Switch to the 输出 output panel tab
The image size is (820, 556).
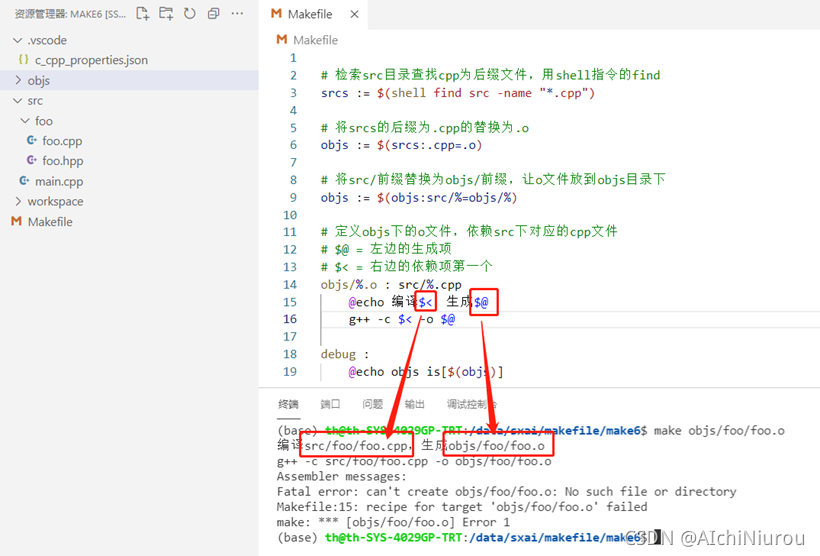tap(414, 404)
